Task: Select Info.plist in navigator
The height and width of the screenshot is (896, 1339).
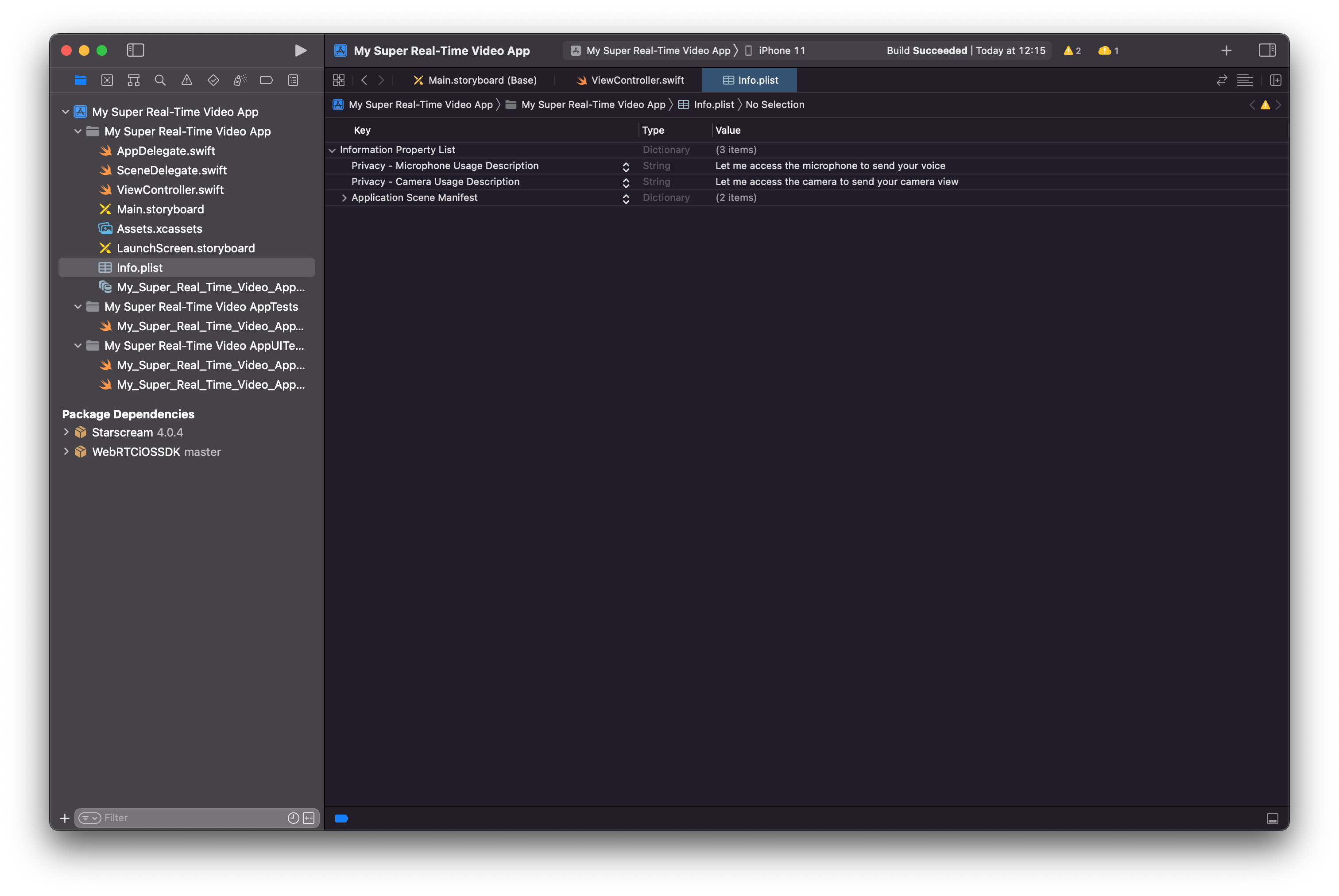Action: click(187, 267)
